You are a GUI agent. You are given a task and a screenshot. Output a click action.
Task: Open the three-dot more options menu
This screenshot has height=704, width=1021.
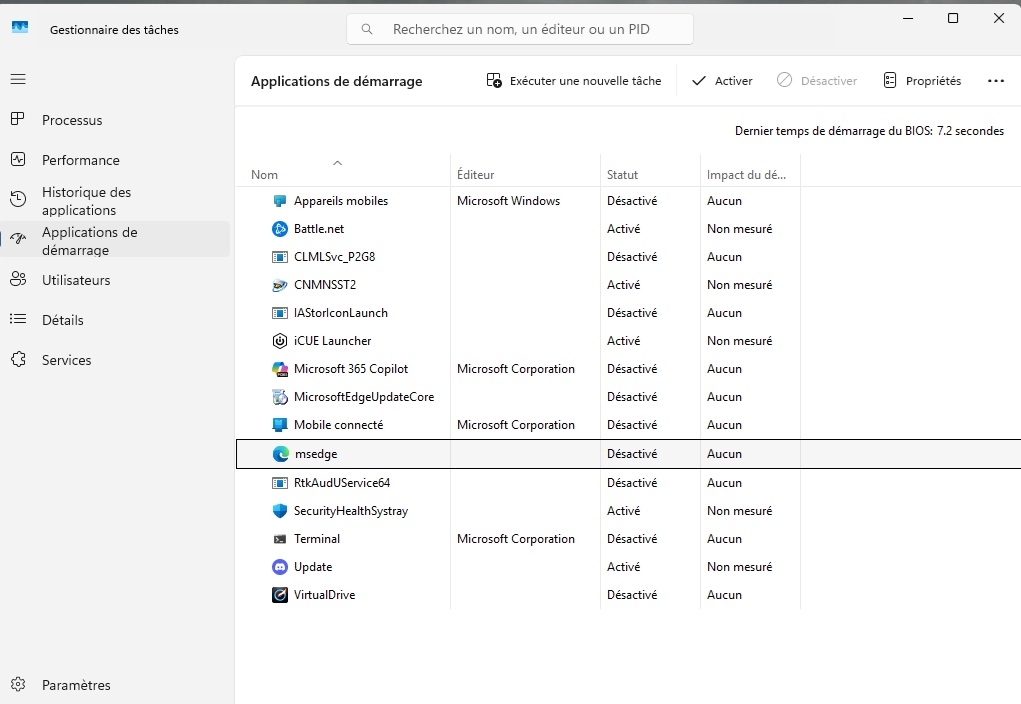click(996, 81)
